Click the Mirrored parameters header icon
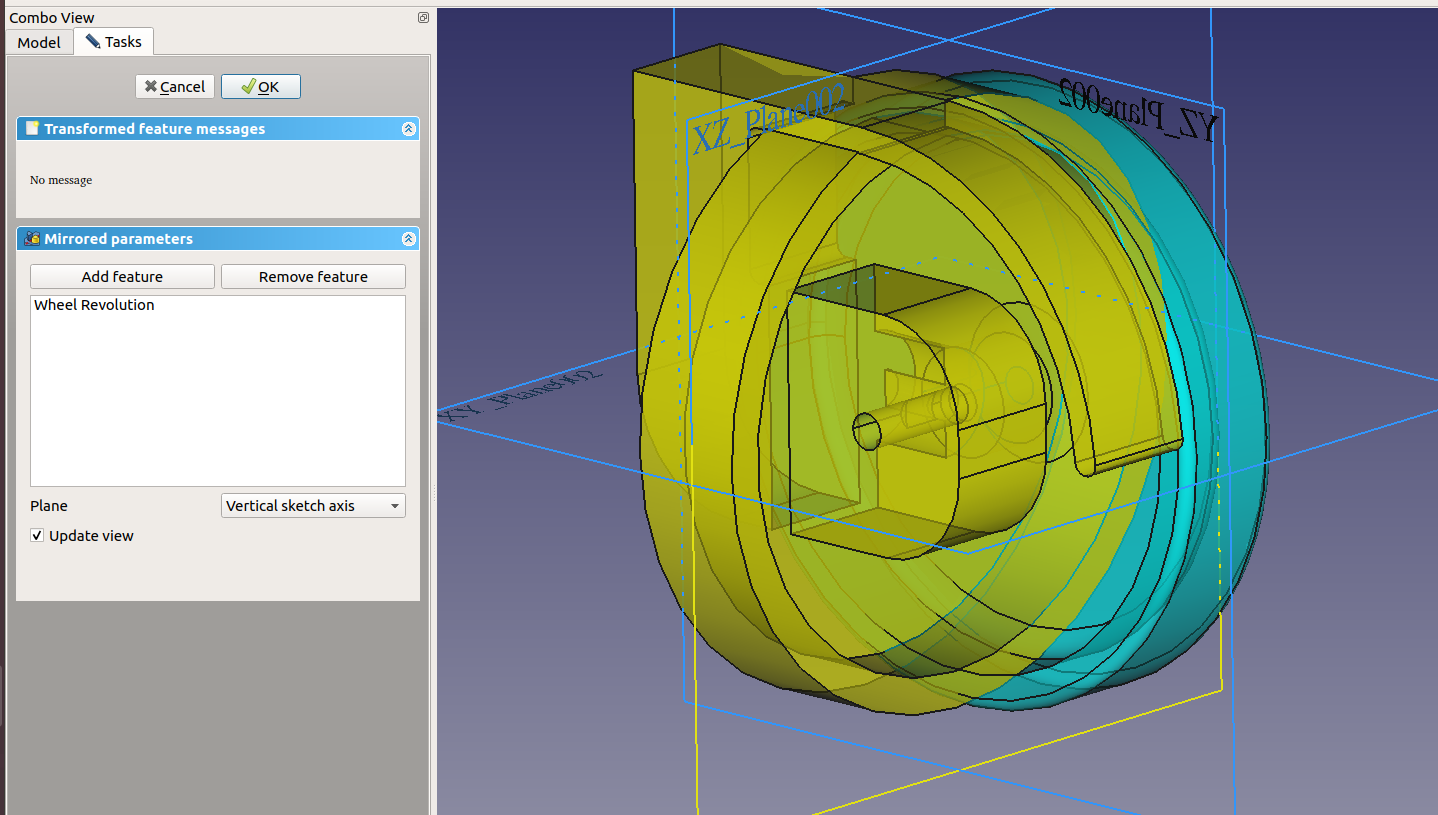The image size is (1438, 815). (x=32, y=239)
